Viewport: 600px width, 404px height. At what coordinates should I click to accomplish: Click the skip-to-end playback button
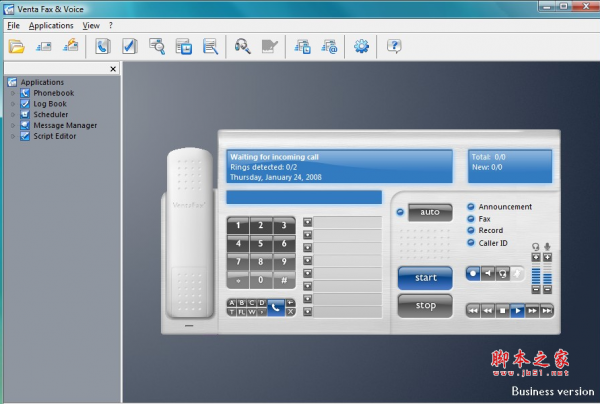pos(547,311)
